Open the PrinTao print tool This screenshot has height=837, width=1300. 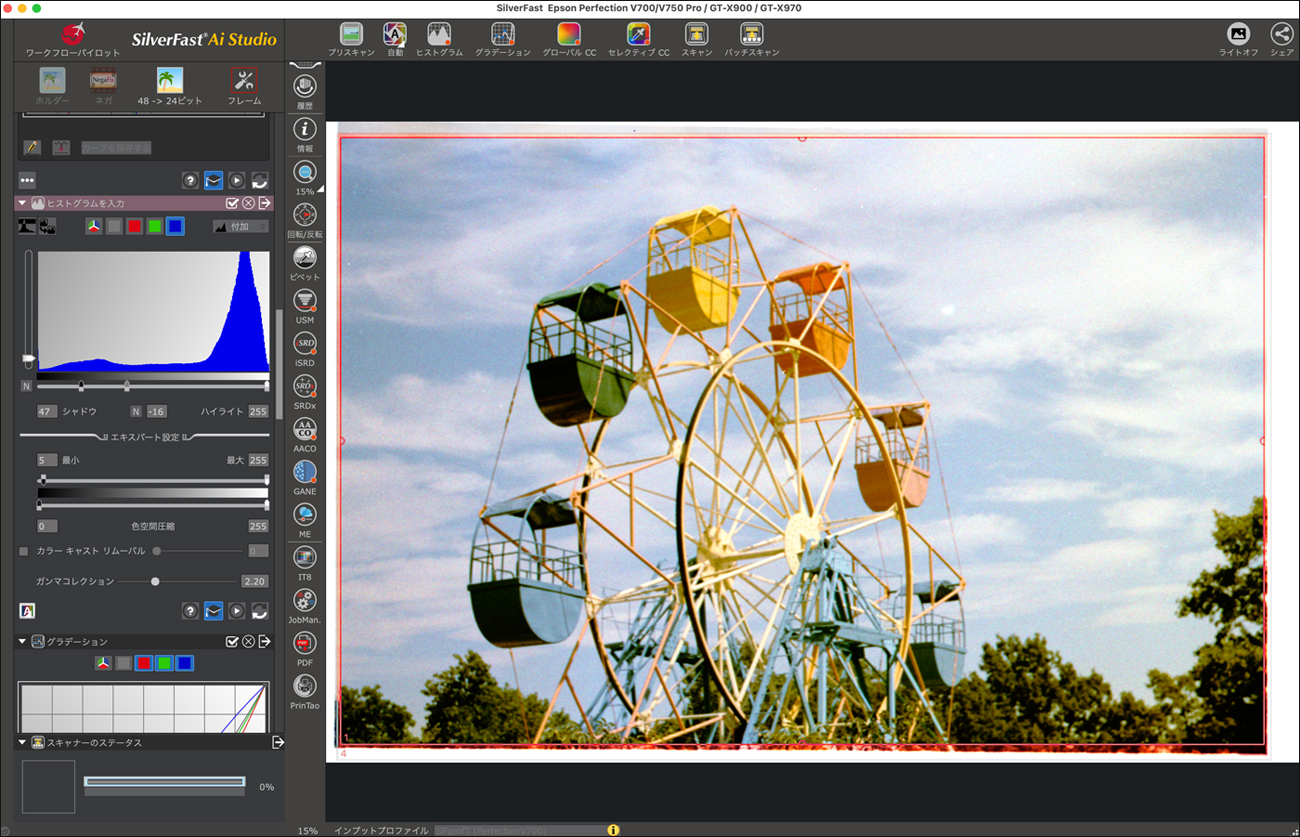point(305,686)
